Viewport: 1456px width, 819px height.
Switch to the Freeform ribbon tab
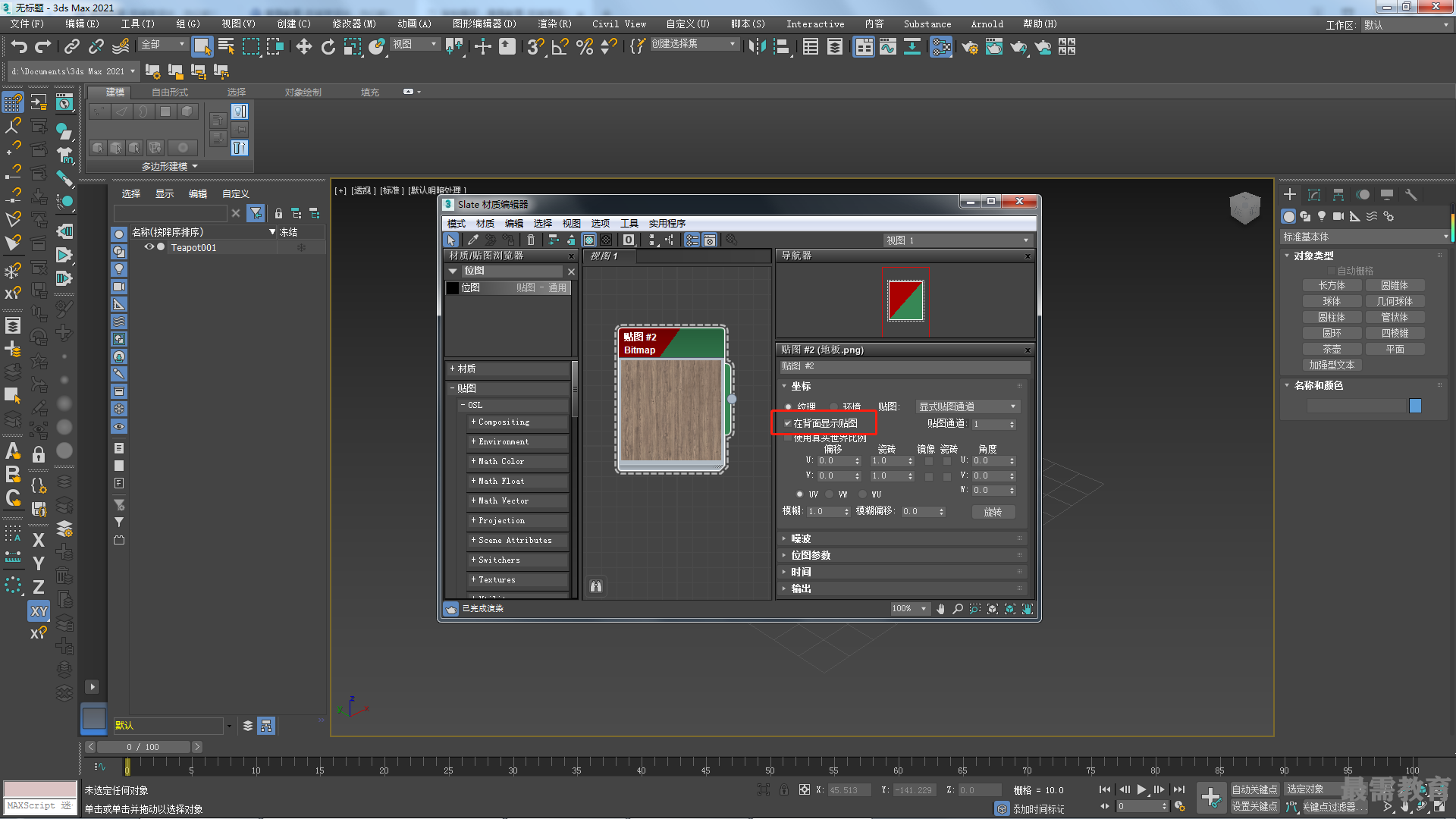point(170,92)
